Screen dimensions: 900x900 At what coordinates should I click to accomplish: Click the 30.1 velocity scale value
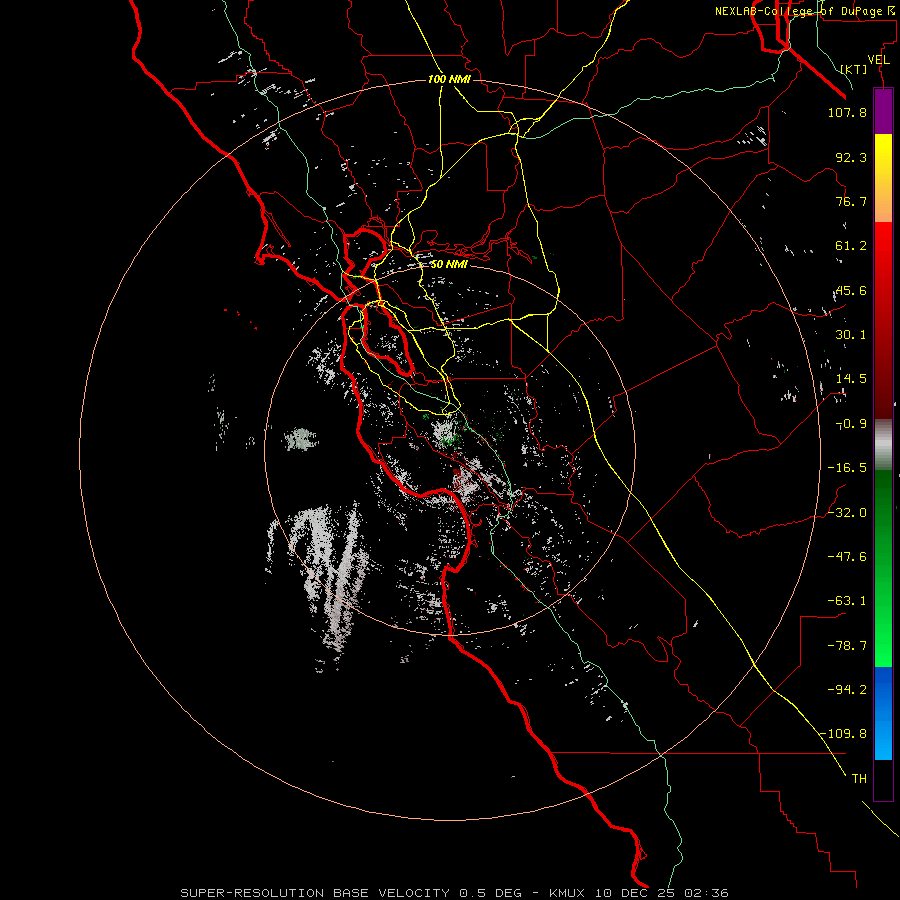click(x=851, y=335)
